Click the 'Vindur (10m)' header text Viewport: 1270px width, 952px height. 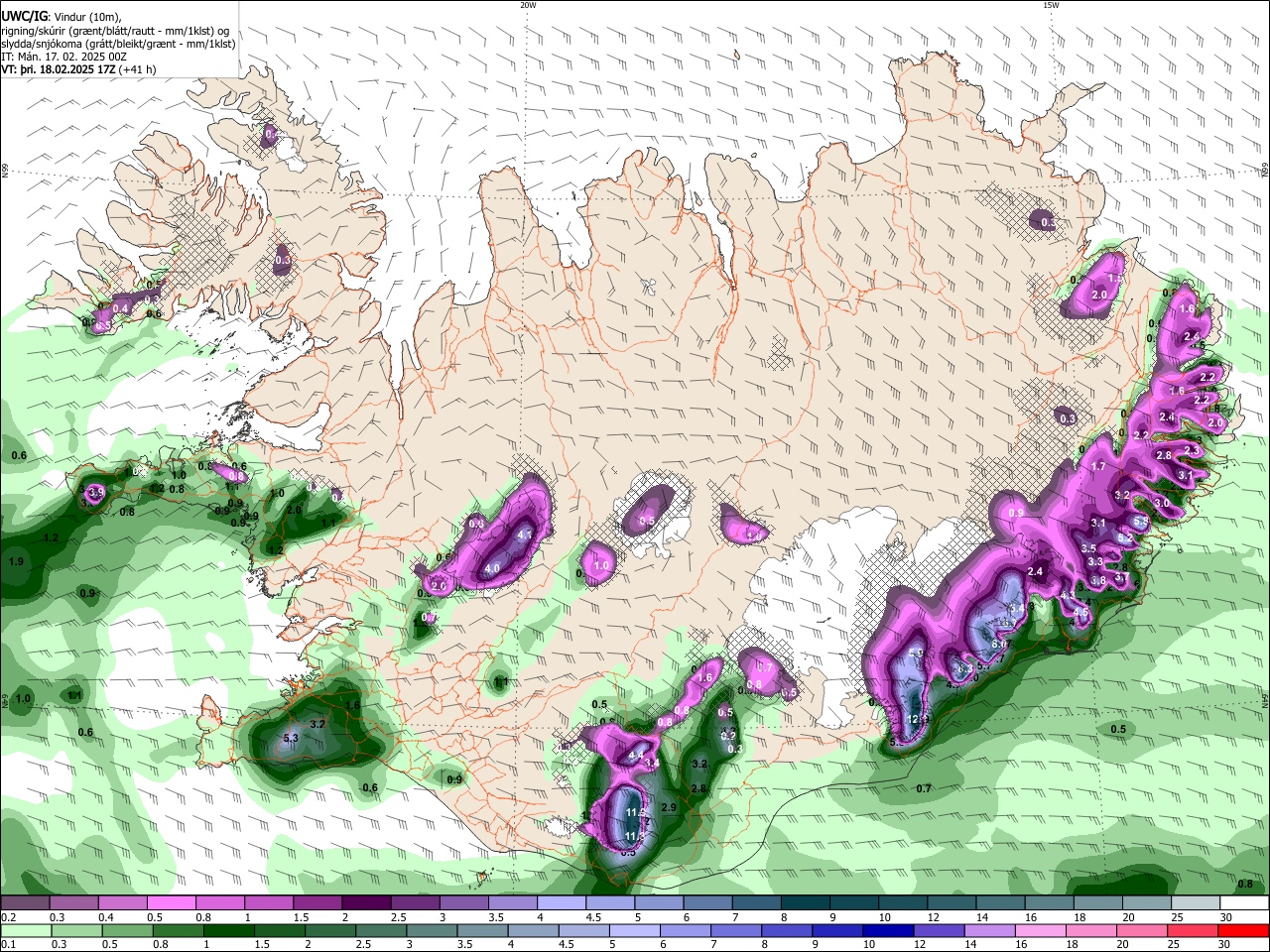click(86, 16)
